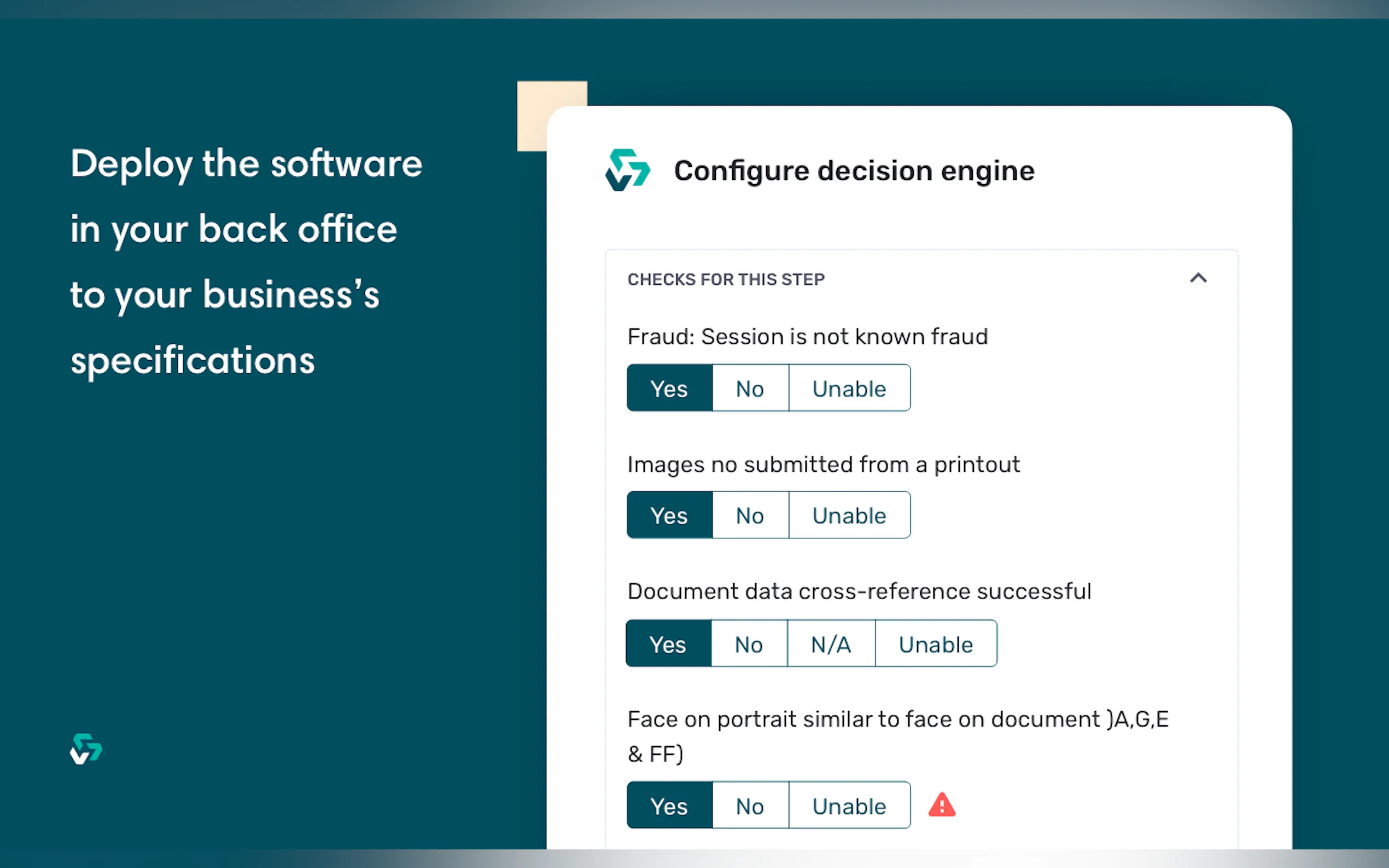Select Yes for Document data cross-reference
Screen dimensions: 1389x868
pyautogui.click(x=668, y=644)
